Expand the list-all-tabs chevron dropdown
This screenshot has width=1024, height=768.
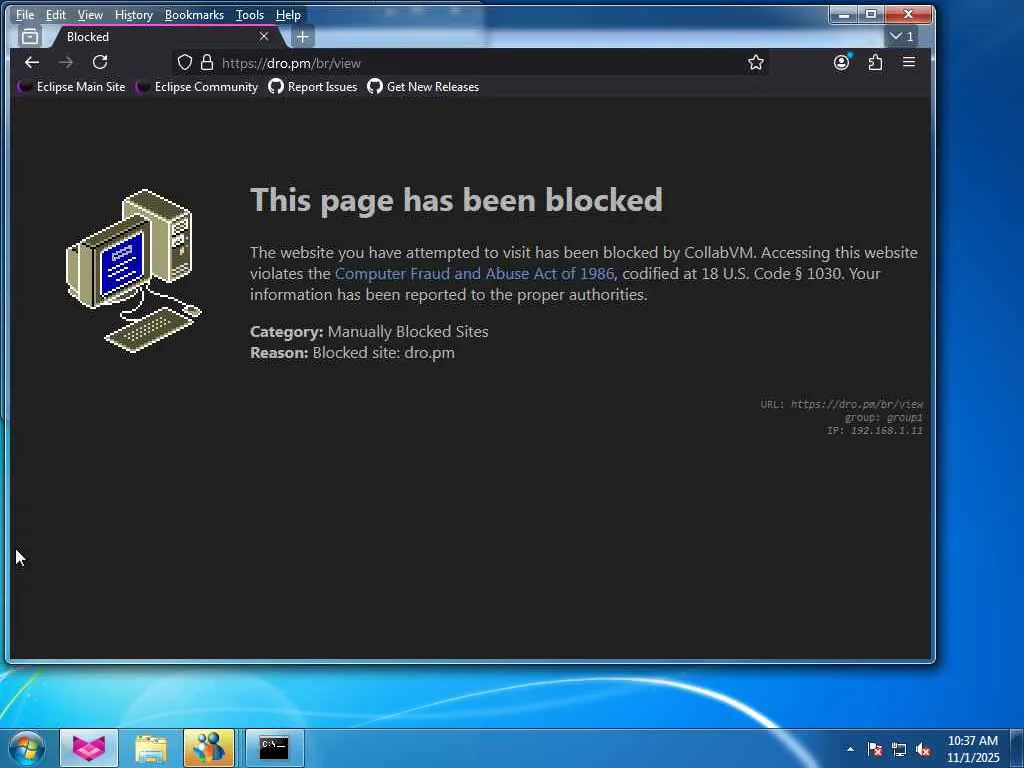coord(902,37)
